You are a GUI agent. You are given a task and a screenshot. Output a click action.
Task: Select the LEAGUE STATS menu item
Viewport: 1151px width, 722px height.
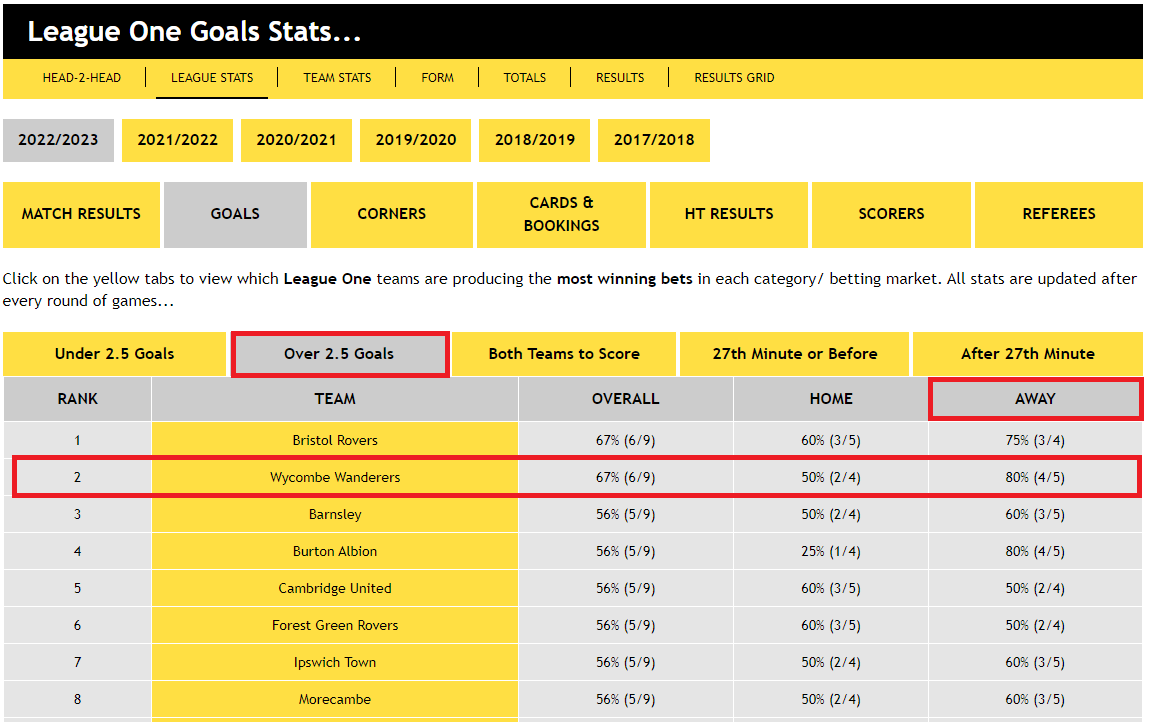click(212, 78)
